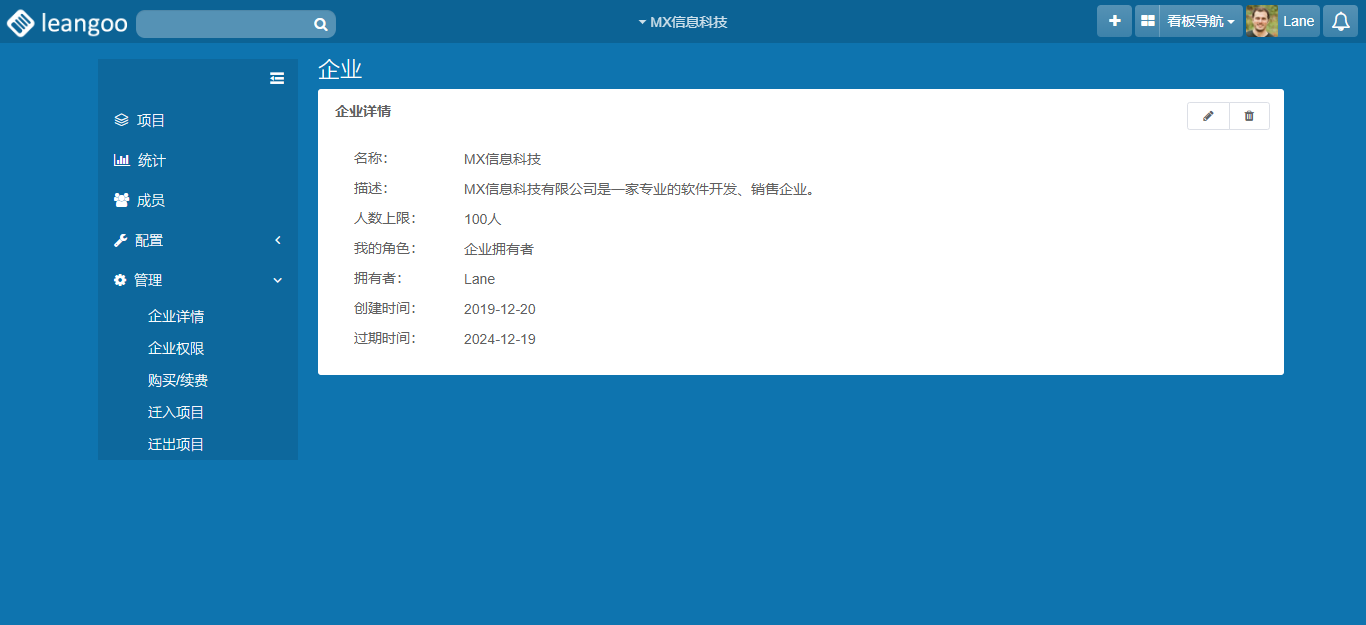Image resolution: width=1366 pixels, height=625 pixels.
Task: Delete enterprise using trash icon
Action: click(1249, 116)
